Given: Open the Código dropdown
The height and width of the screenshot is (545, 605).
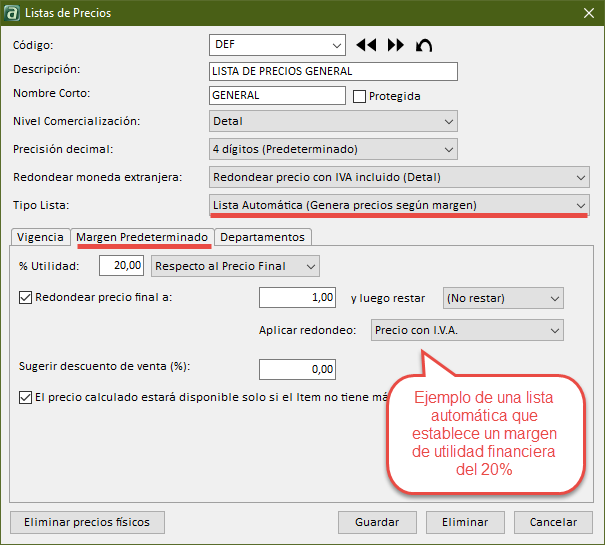Looking at the screenshot, I should (336, 45).
